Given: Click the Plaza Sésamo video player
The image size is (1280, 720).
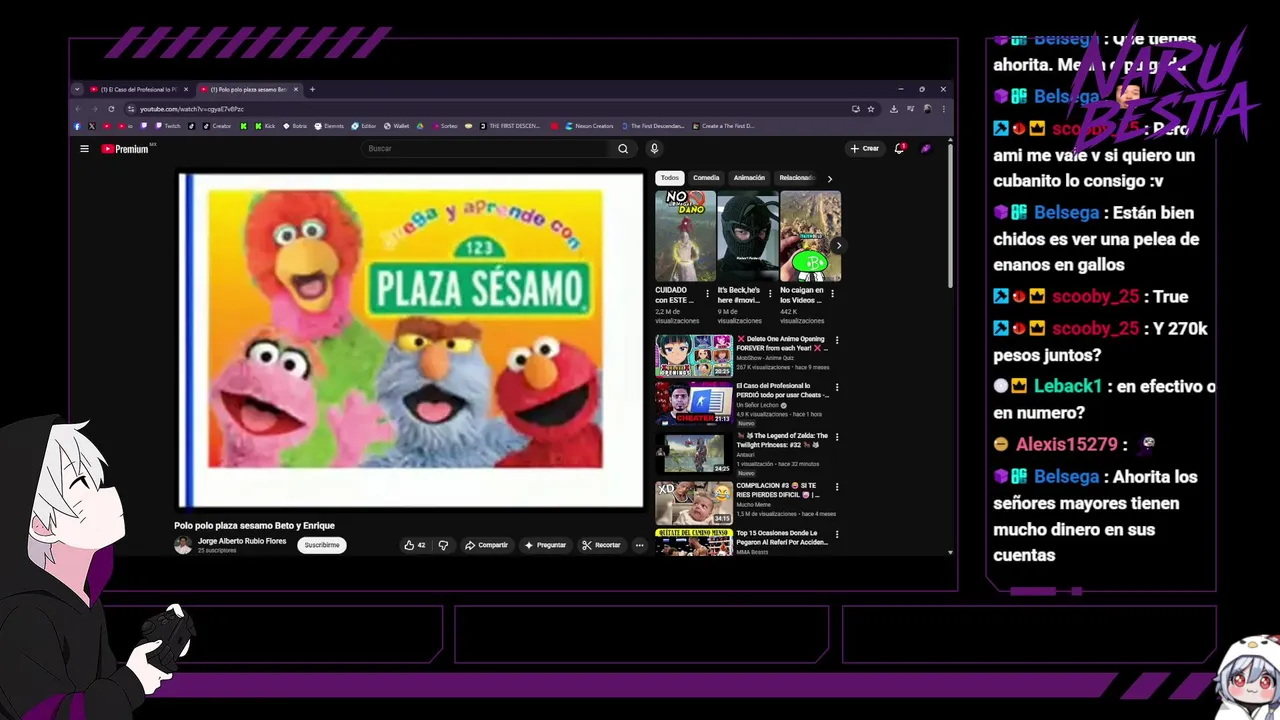Looking at the screenshot, I should [410, 340].
